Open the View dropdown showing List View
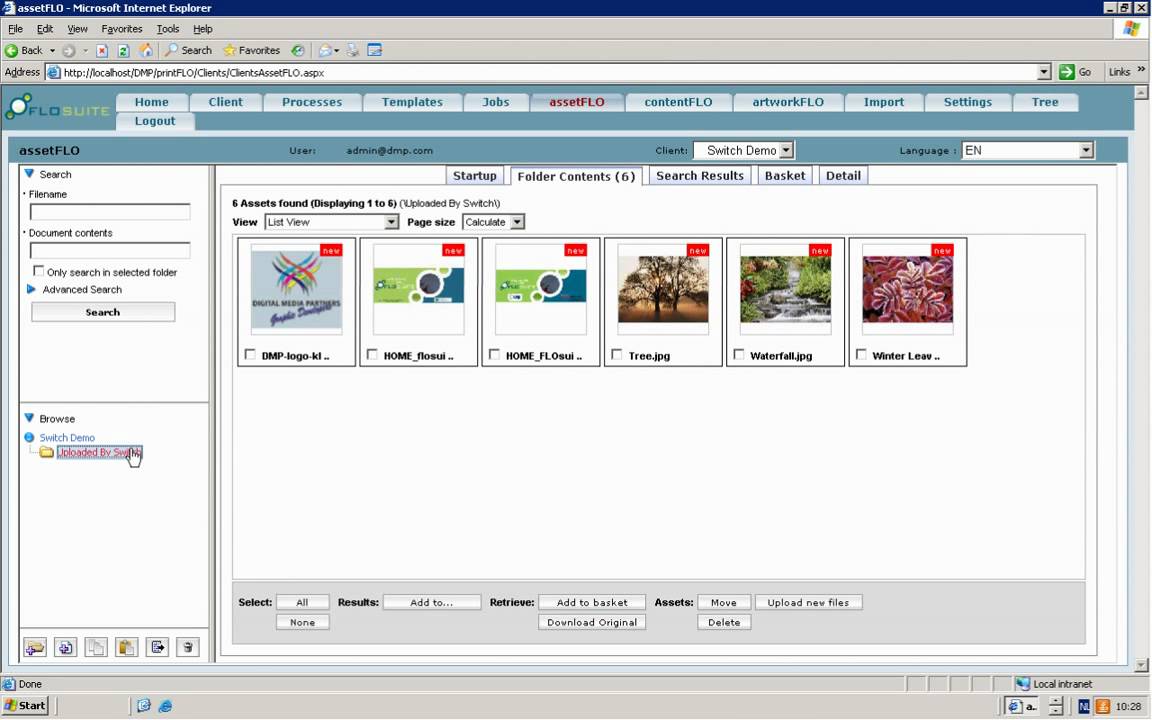The height and width of the screenshot is (720, 1152). point(331,222)
